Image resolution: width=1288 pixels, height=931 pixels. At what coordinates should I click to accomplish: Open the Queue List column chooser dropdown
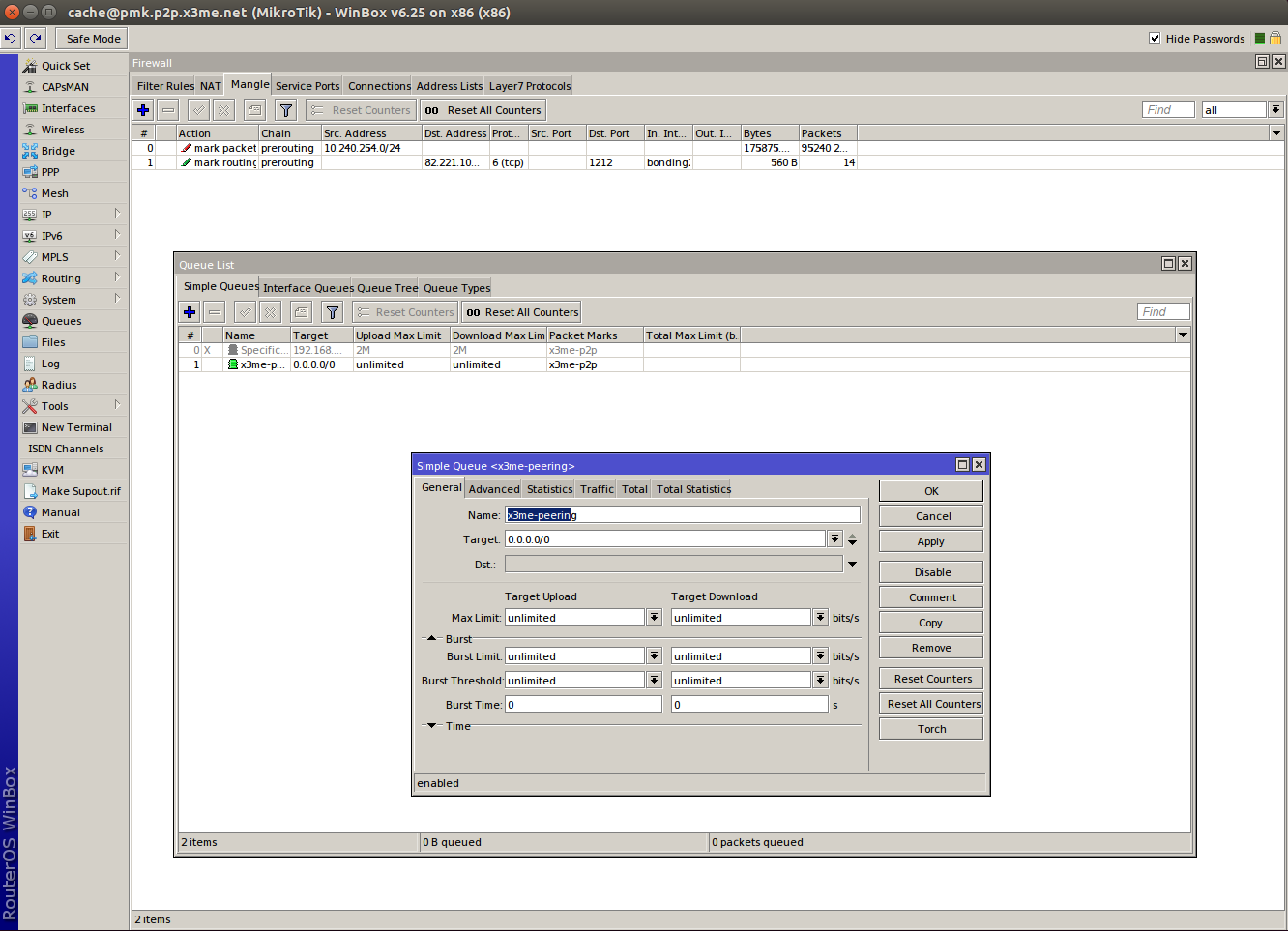1183,335
